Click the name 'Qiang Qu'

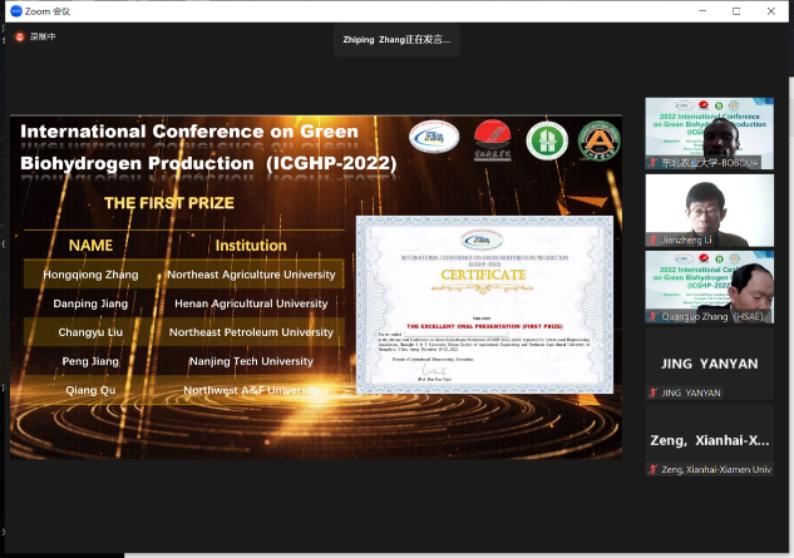91,390
